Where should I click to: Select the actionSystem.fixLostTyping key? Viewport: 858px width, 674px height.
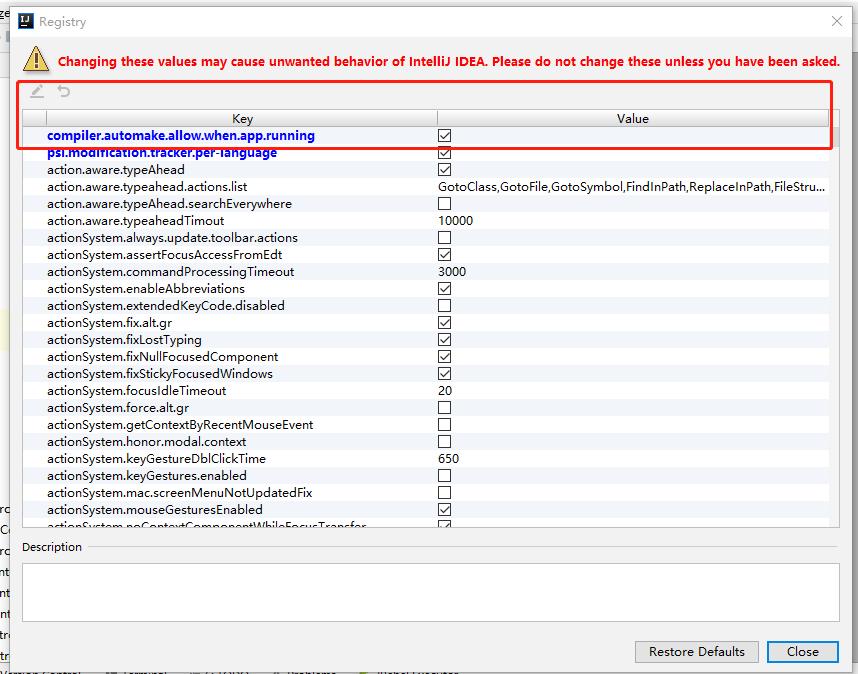pos(124,340)
